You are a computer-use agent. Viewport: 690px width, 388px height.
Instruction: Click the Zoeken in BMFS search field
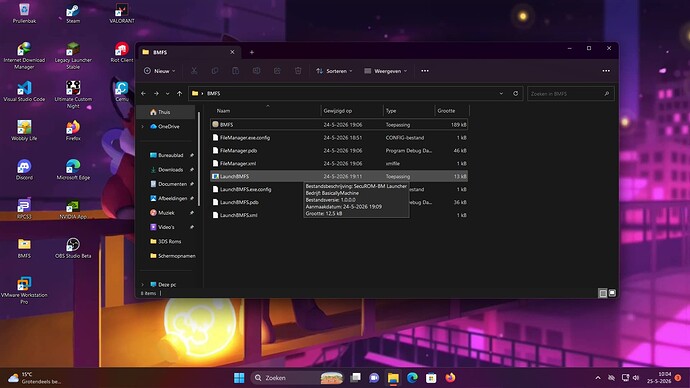[570, 94]
